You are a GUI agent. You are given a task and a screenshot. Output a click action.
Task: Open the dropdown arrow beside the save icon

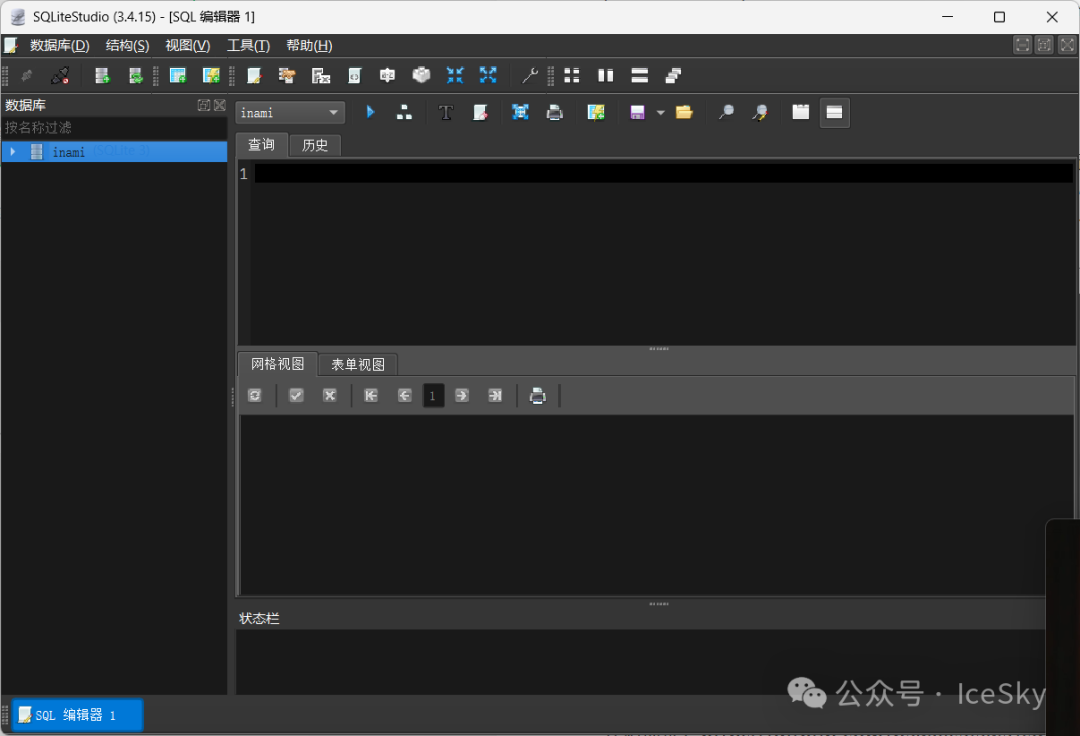[660, 113]
